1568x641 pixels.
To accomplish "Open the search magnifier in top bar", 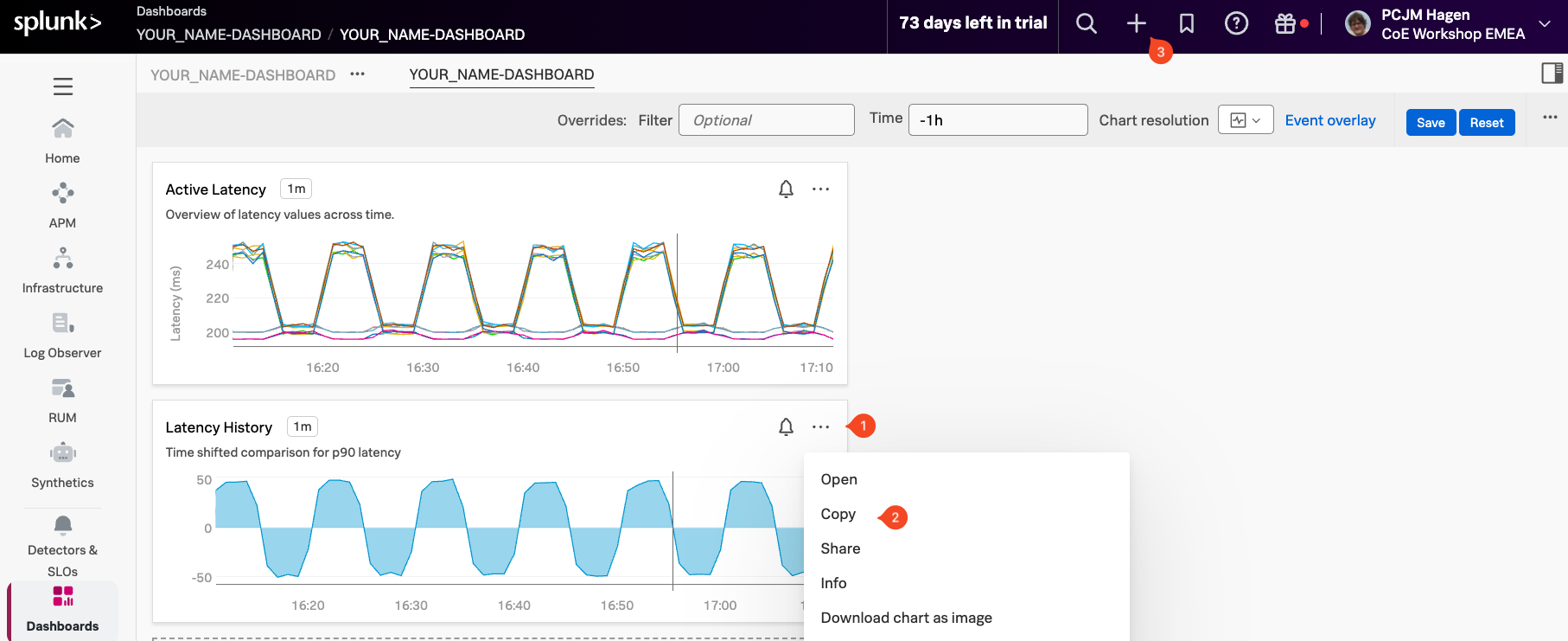I will click(x=1086, y=24).
